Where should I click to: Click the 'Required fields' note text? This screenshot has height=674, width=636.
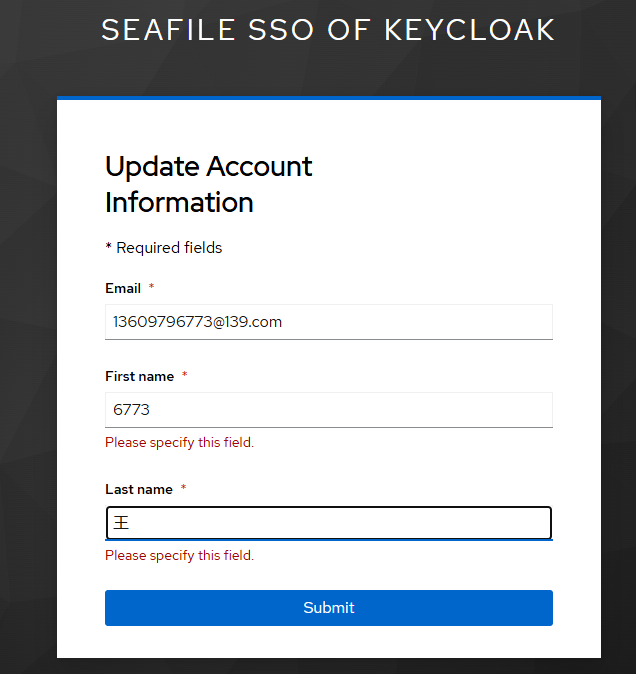click(169, 248)
